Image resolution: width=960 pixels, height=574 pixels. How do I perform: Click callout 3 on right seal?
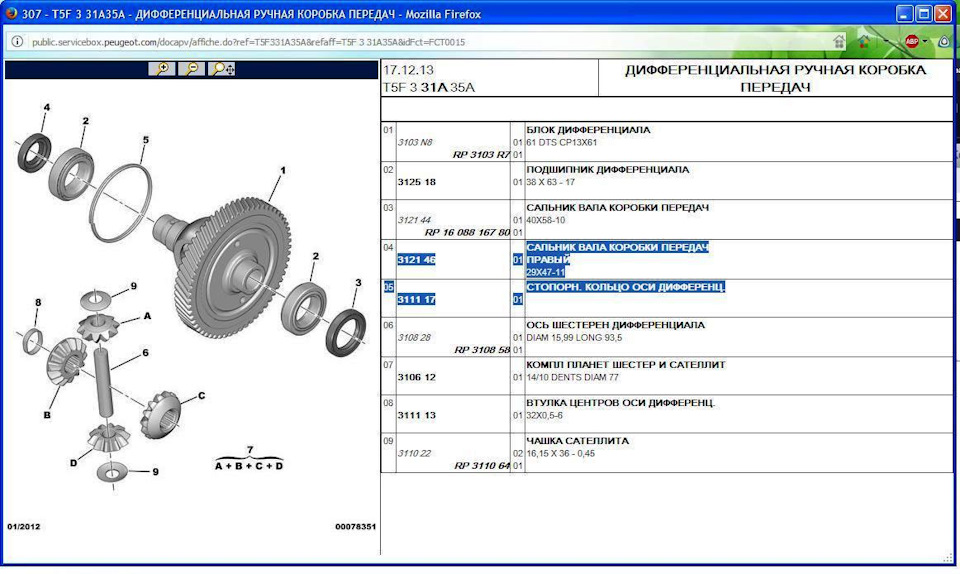point(358,282)
